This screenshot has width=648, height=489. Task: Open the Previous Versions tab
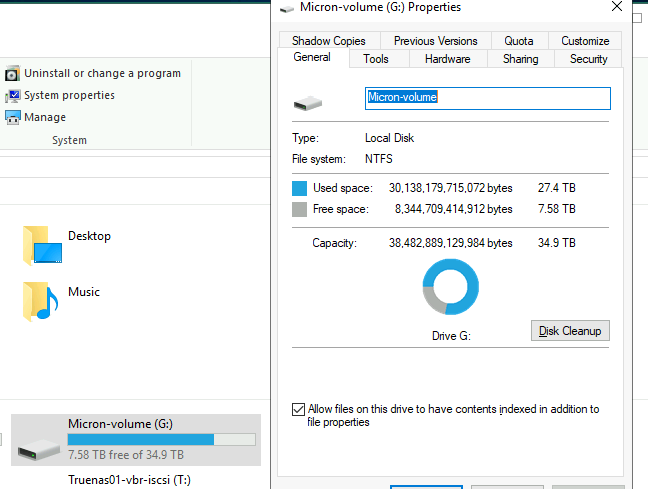pyautogui.click(x=436, y=41)
